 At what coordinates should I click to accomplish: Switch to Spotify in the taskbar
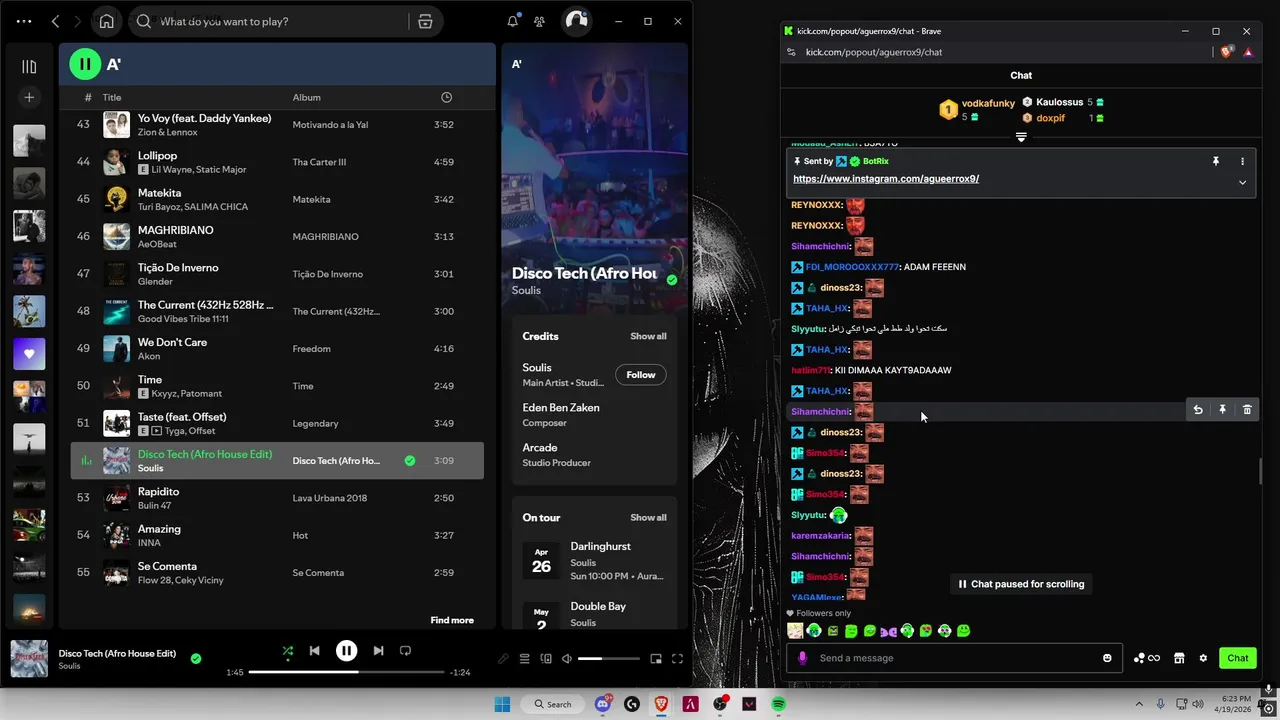click(x=778, y=704)
